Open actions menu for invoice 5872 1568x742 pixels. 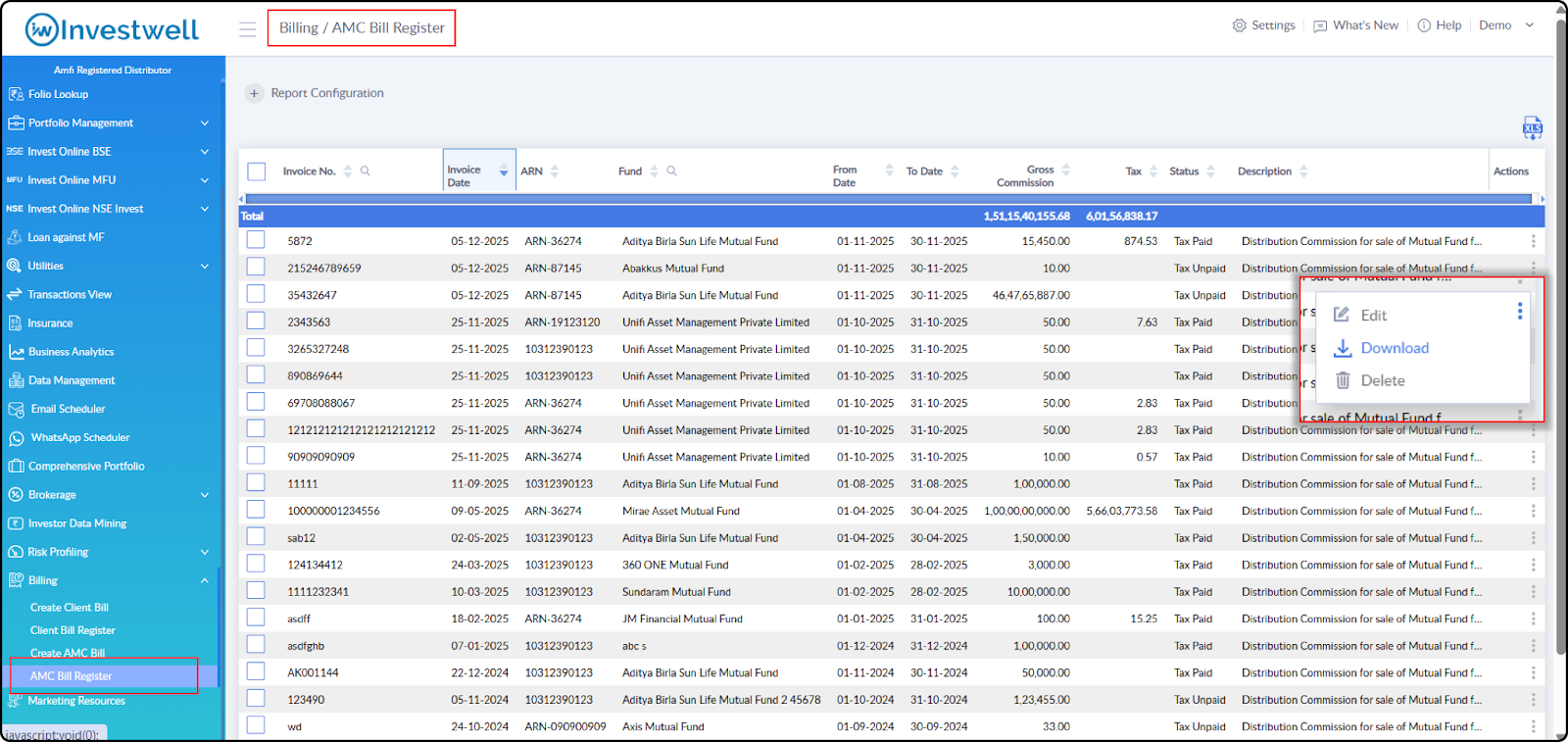pos(1533,241)
